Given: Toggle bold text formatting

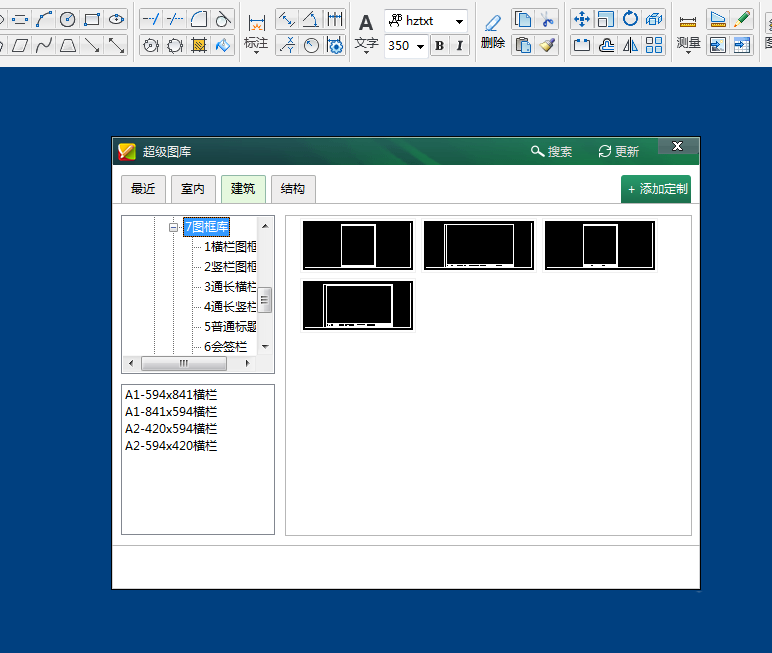Looking at the screenshot, I should pos(439,46).
